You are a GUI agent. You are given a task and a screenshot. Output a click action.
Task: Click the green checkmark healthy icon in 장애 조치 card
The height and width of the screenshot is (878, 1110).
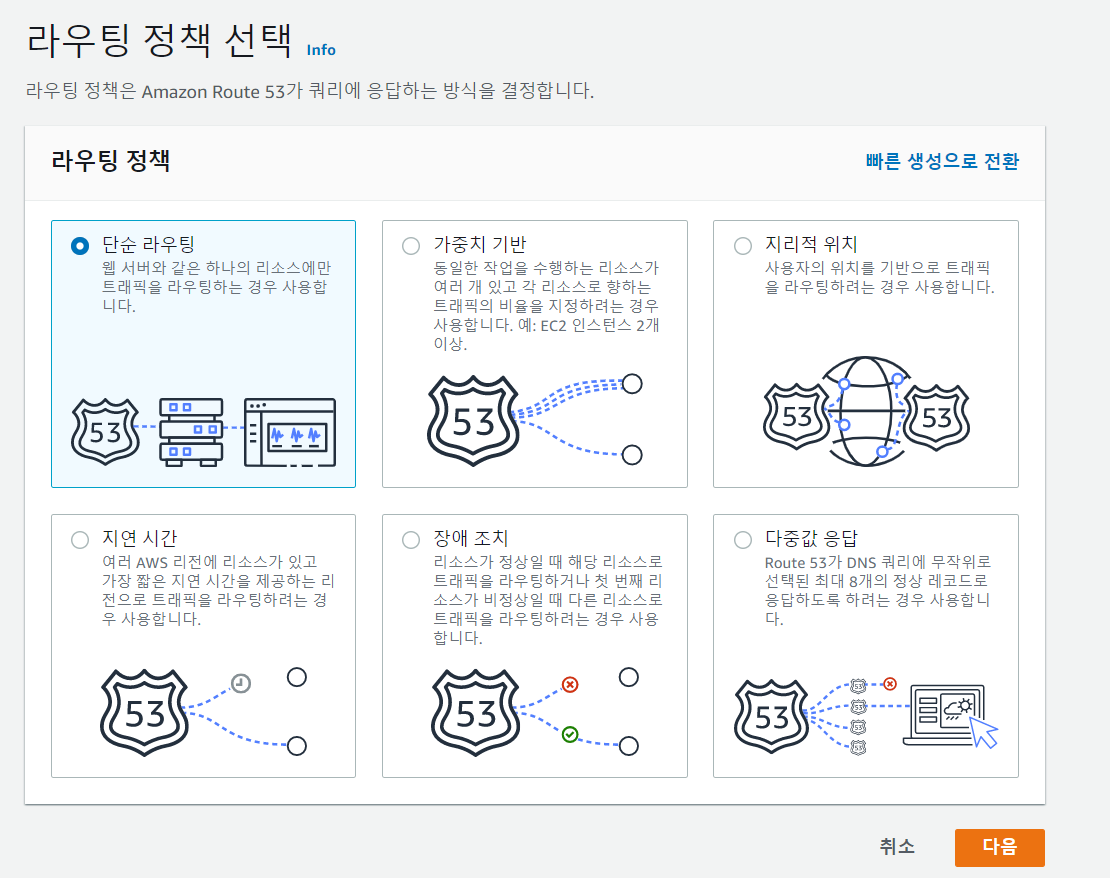tap(570, 734)
